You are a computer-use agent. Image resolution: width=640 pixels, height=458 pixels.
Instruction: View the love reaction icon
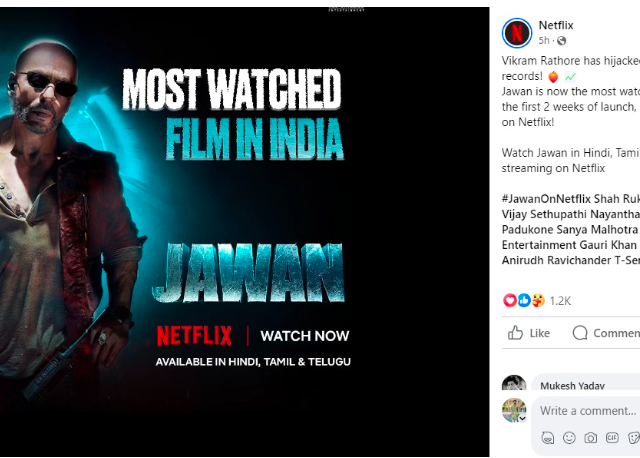coord(510,300)
